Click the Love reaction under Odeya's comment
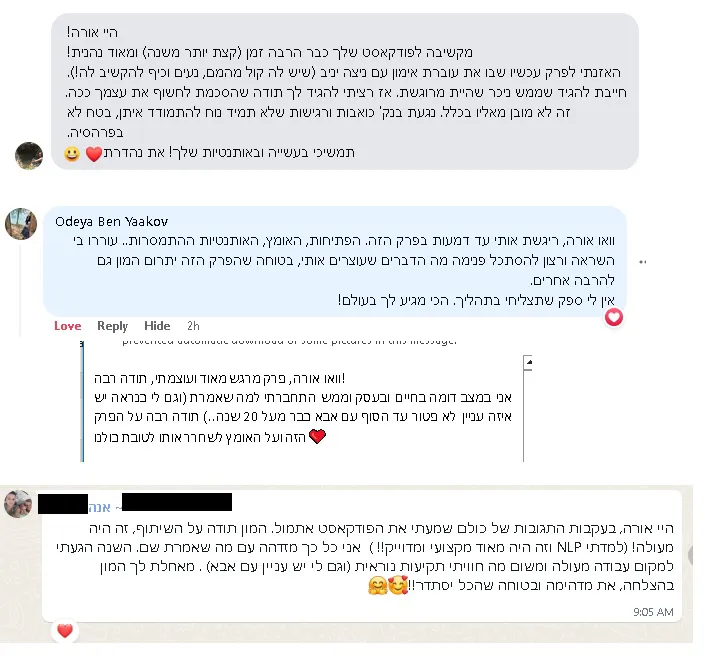The height and width of the screenshot is (668, 724). 68,326
